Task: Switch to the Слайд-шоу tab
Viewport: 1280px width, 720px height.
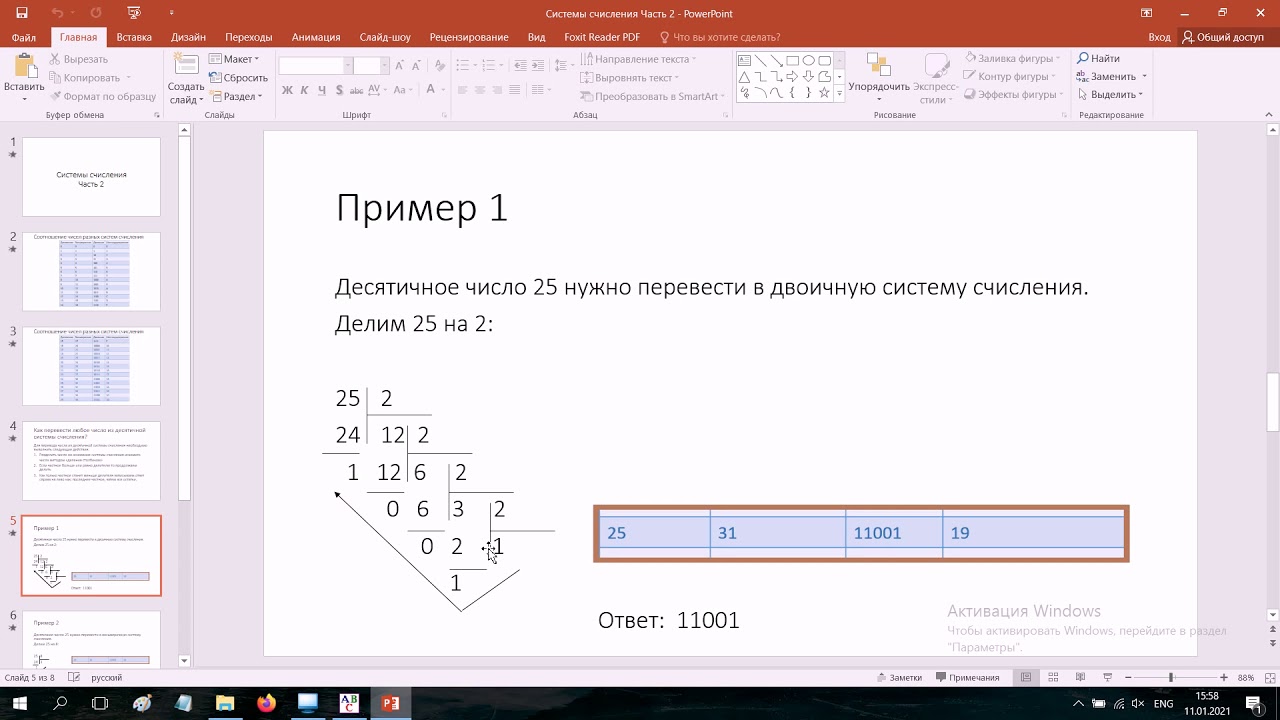Action: pos(385,37)
